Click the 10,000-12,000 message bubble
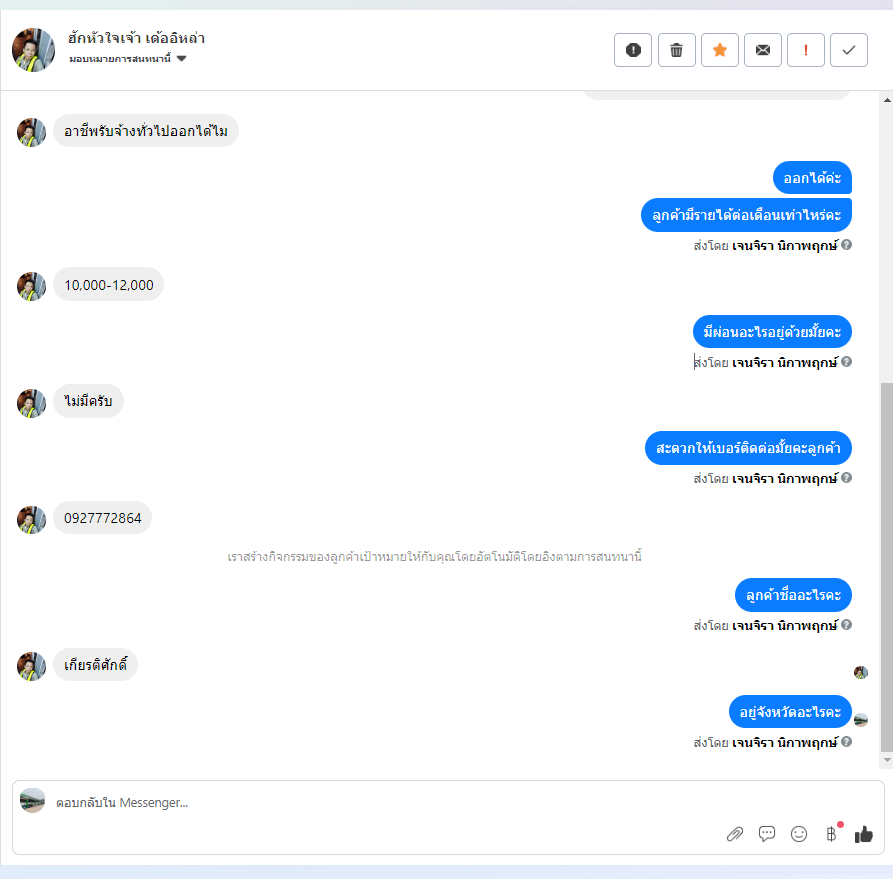 [x=109, y=284]
